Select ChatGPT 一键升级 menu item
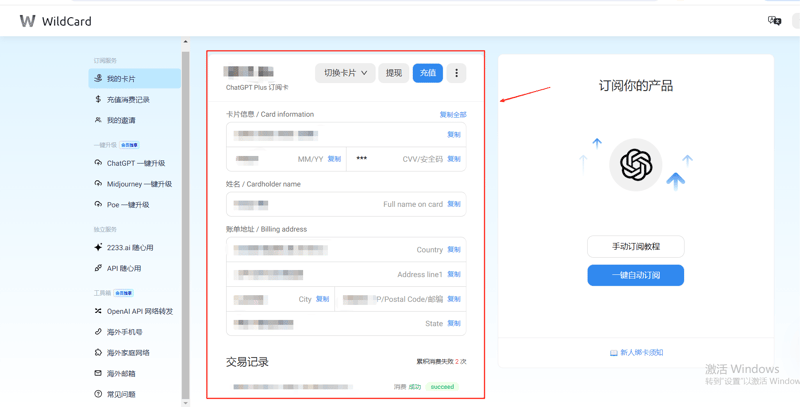Viewport: 800px width, 407px height. click(x=136, y=163)
